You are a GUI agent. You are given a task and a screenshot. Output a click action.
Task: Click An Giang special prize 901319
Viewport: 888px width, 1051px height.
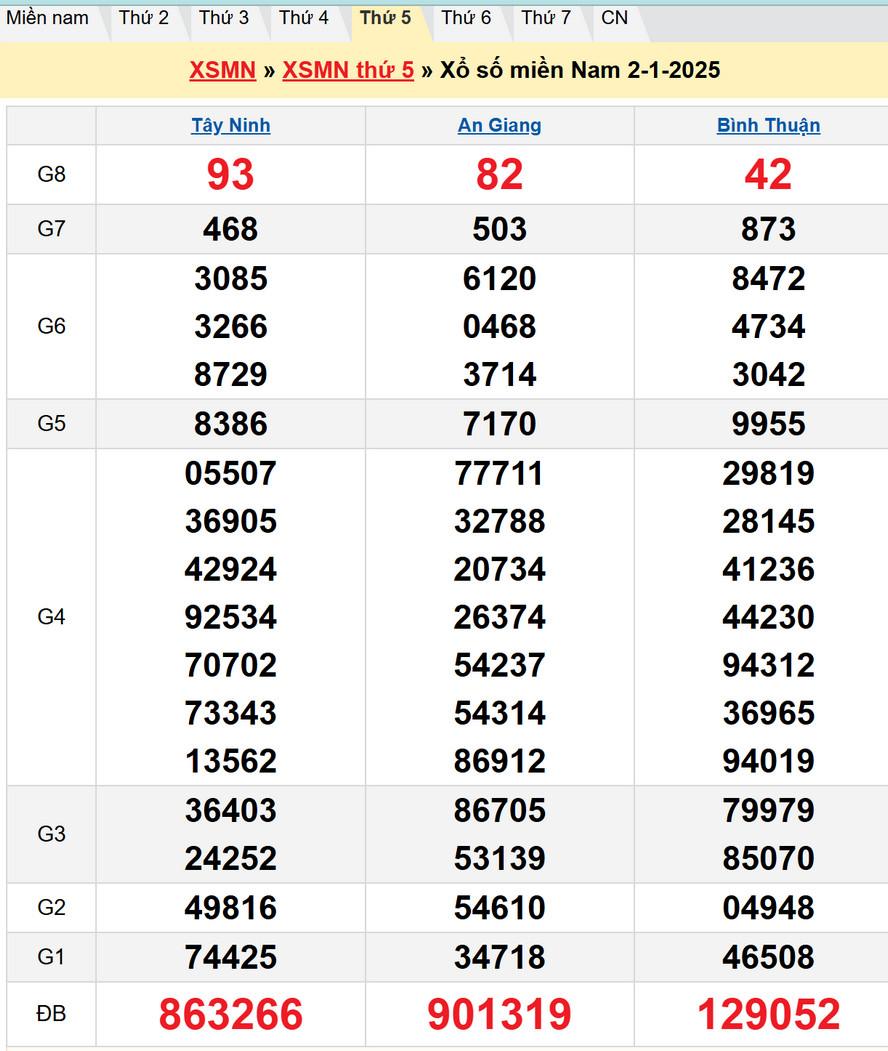click(x=500, y=1015)
